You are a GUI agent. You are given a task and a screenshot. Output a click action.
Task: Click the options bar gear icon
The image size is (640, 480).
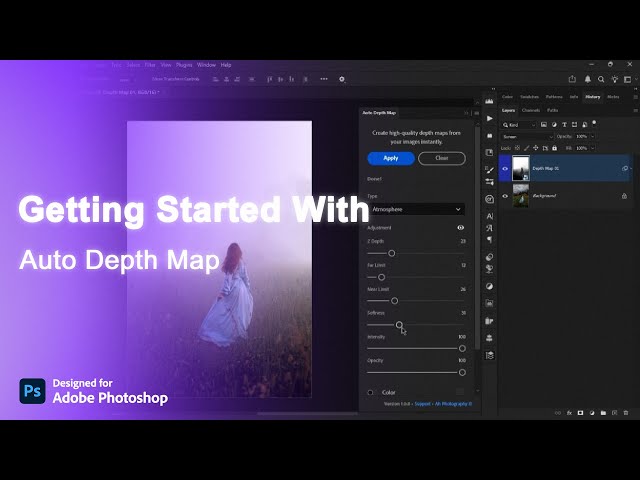(342, 79)
